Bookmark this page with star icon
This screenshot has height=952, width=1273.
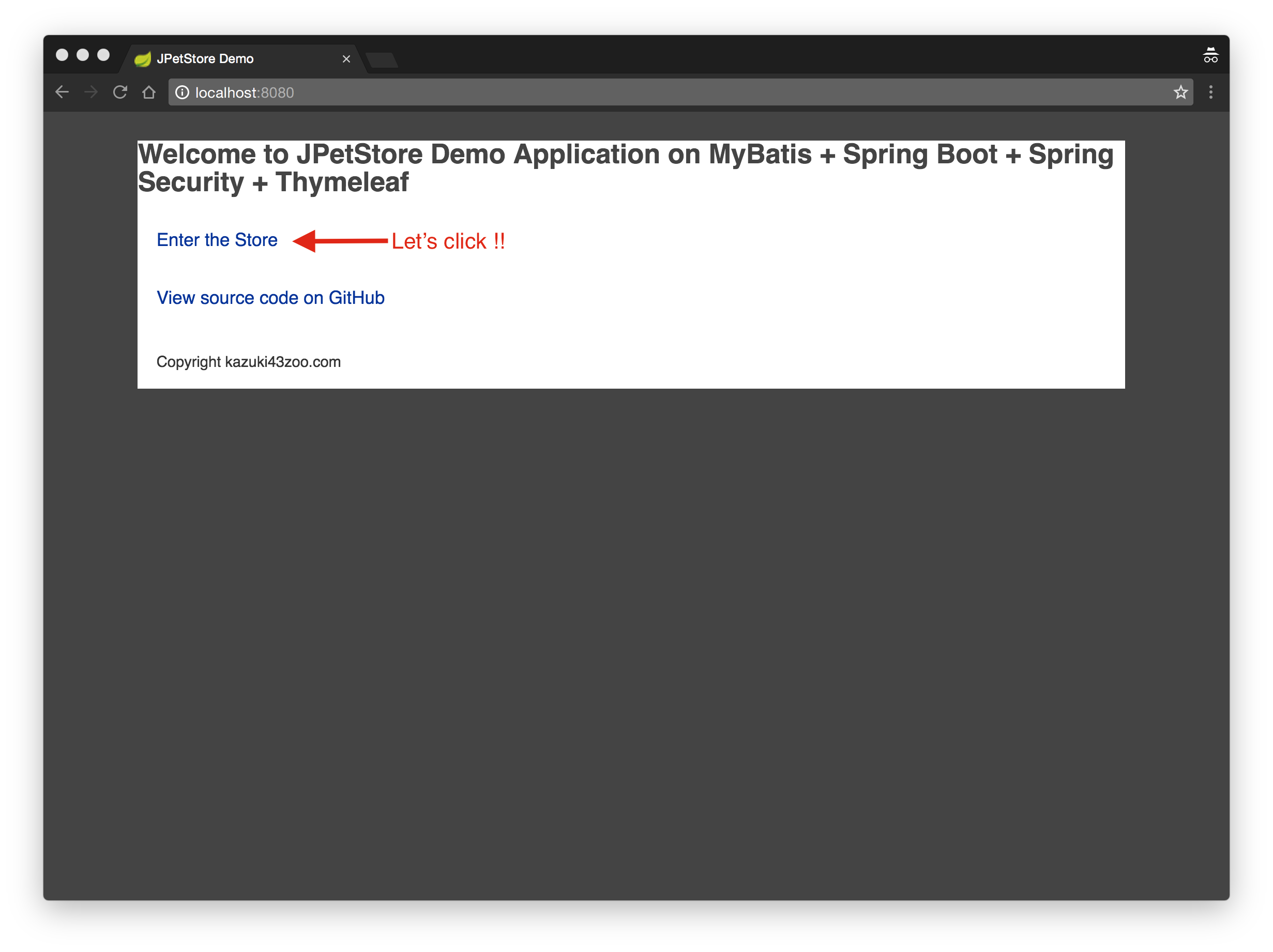(x=1180, y=93)
